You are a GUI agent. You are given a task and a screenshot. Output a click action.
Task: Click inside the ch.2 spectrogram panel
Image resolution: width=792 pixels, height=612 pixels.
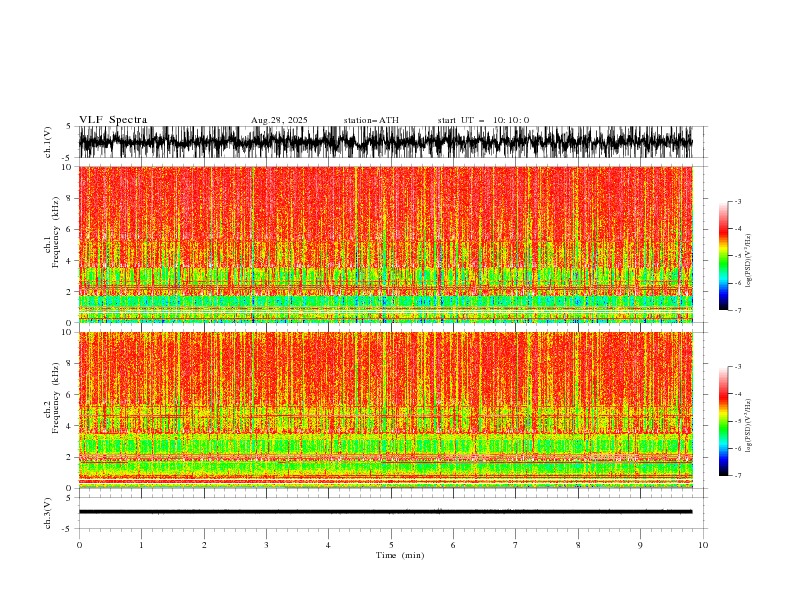(385, 410)
